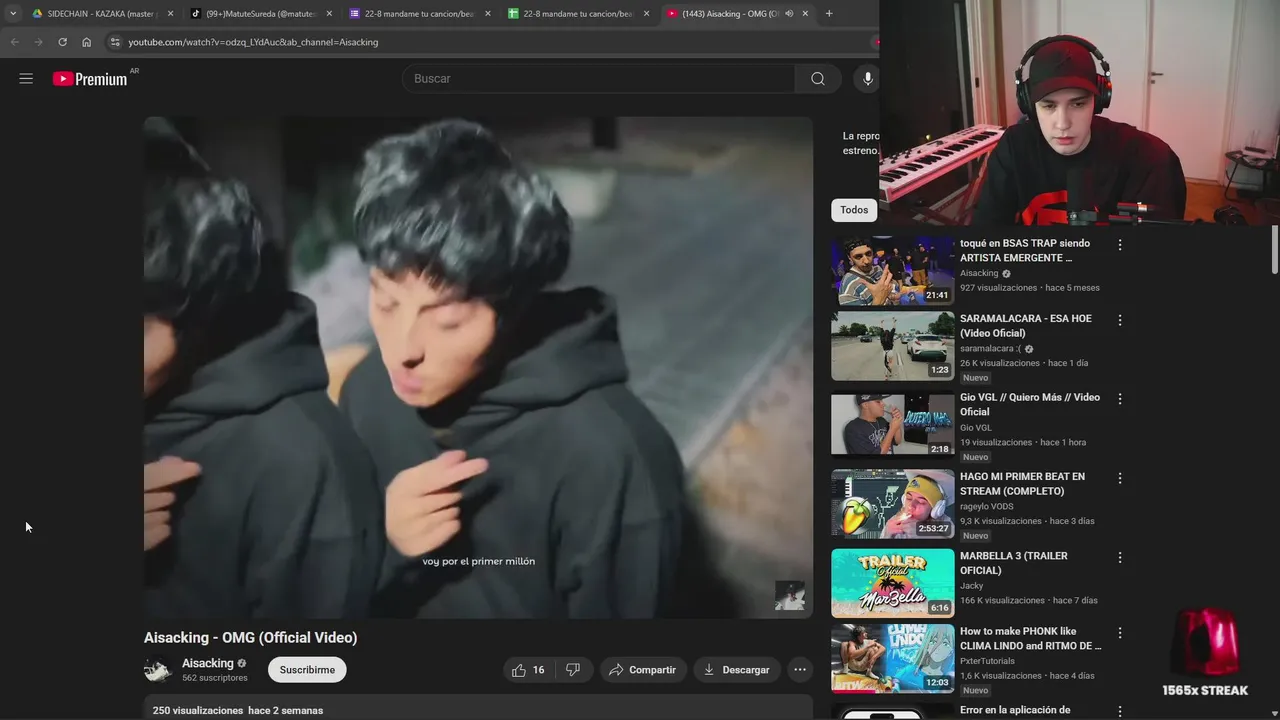Open Gio VGL Quiero Más thumbnail
Image resolution: width=1280 pixels, height=720 pixels.
click(893, 425)
